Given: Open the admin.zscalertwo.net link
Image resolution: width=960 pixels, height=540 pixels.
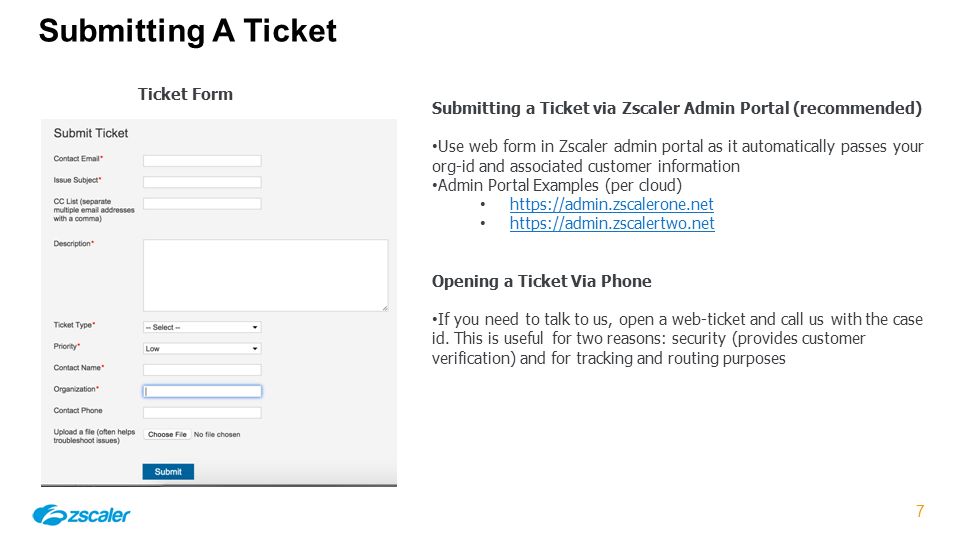Looking at the screenshot, I should [612, 223].
